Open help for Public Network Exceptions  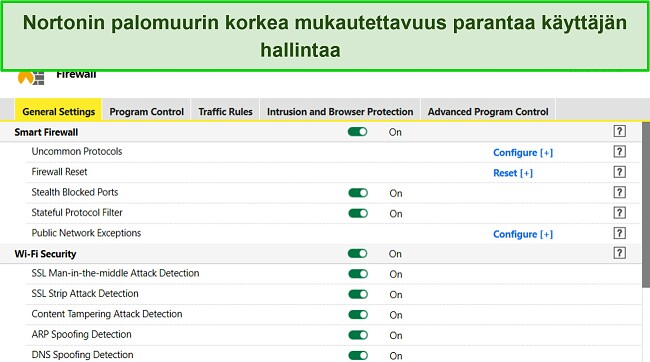pos(619,233)
